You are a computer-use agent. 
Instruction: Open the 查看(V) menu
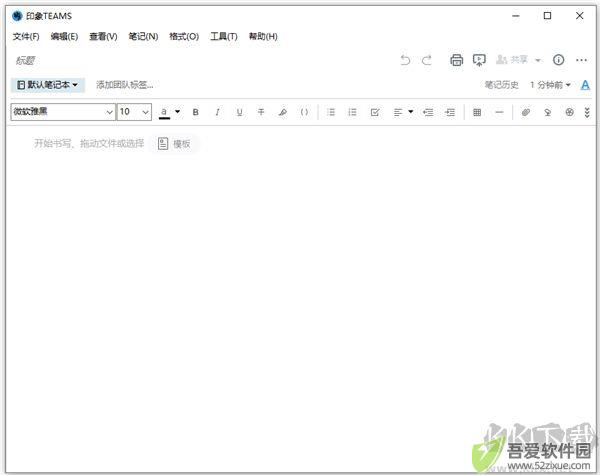(x=103, y=37)
